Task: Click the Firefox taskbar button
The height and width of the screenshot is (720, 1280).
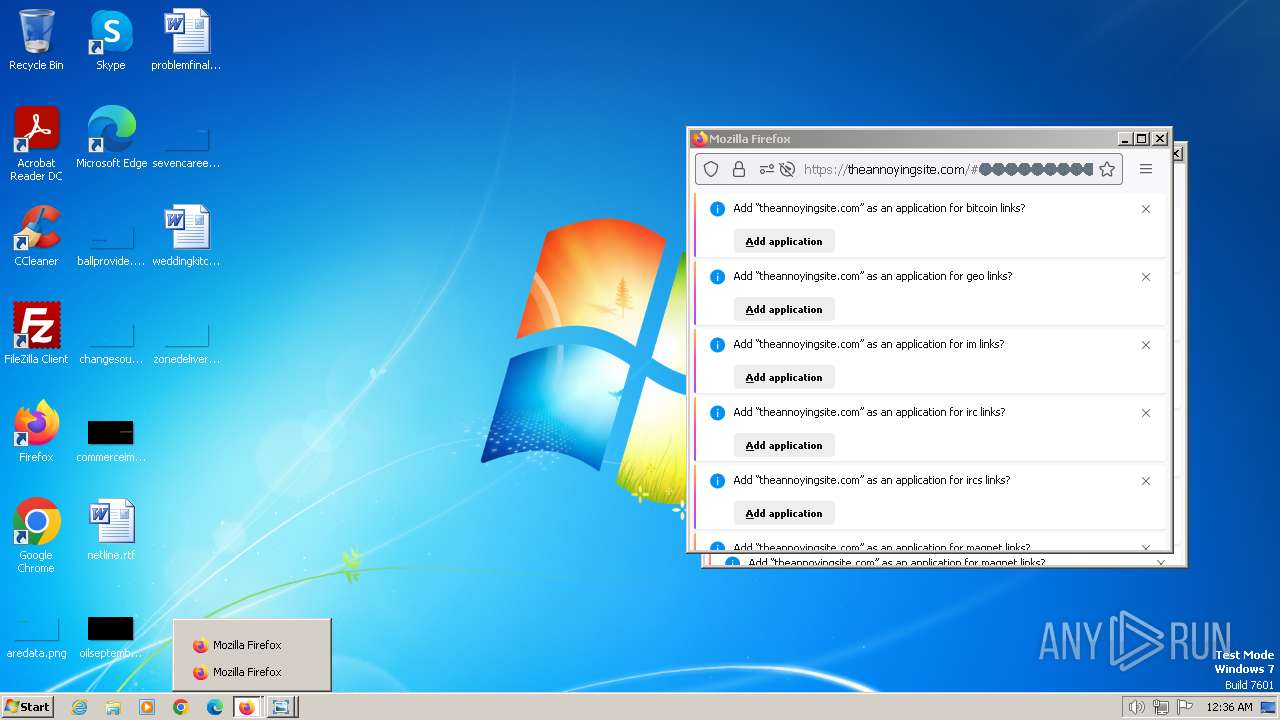Action: [x=247, y=707]
